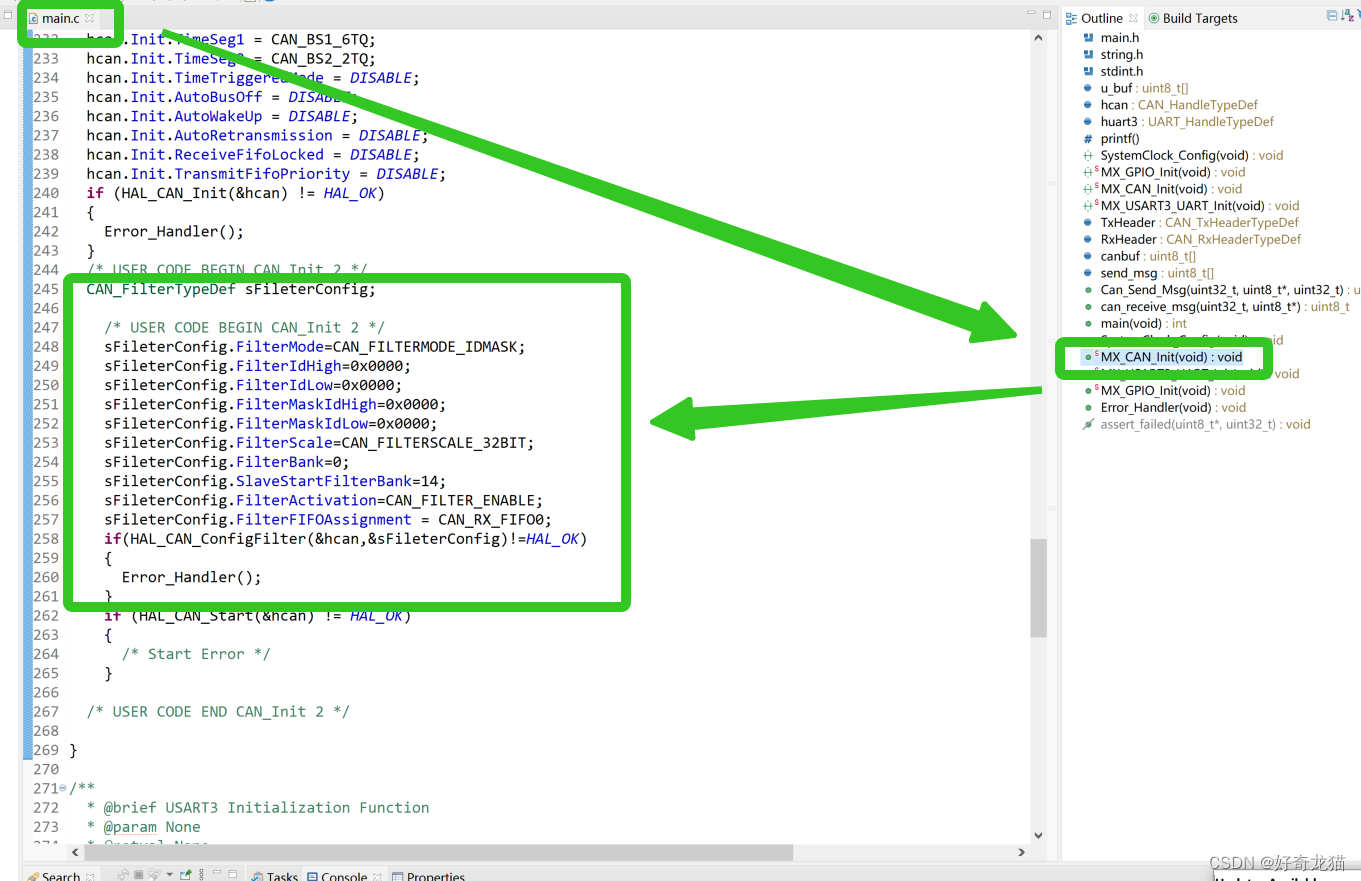
Task: Select printf() macro in the Outline
Action: 1112,139
